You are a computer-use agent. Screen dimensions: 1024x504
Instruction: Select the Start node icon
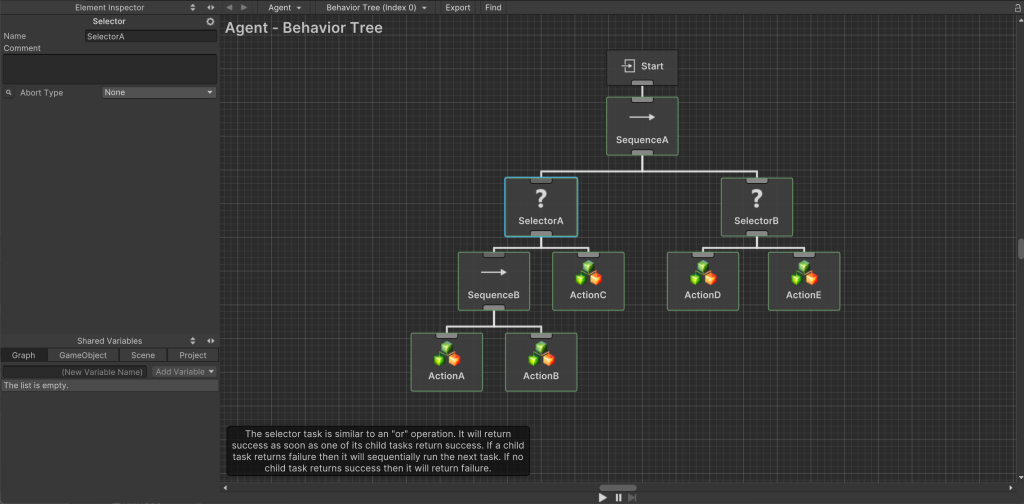629,66
